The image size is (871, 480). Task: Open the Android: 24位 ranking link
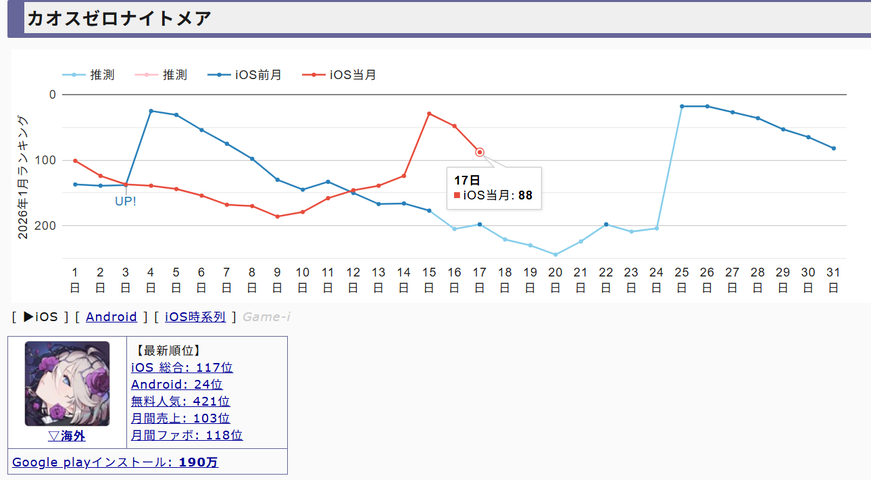[177, 384]
